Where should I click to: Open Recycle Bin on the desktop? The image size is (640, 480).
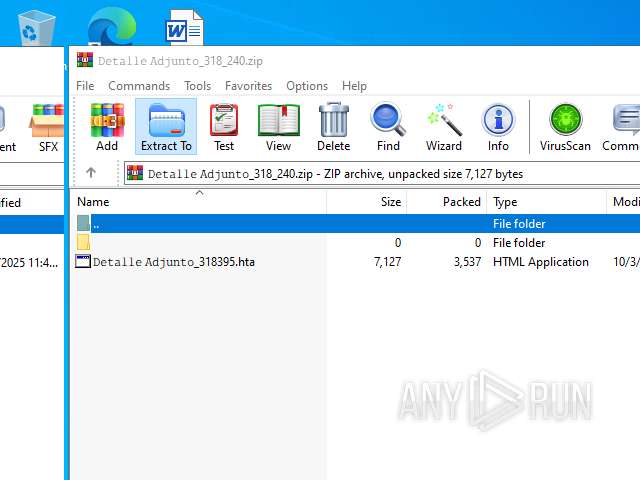[36, 28]
